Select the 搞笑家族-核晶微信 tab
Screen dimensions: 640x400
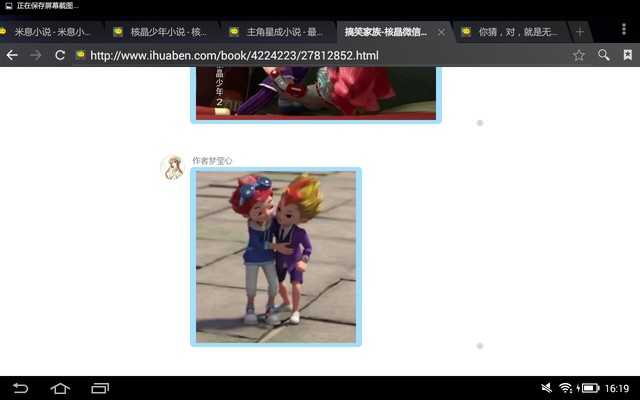tap(386, 32)
